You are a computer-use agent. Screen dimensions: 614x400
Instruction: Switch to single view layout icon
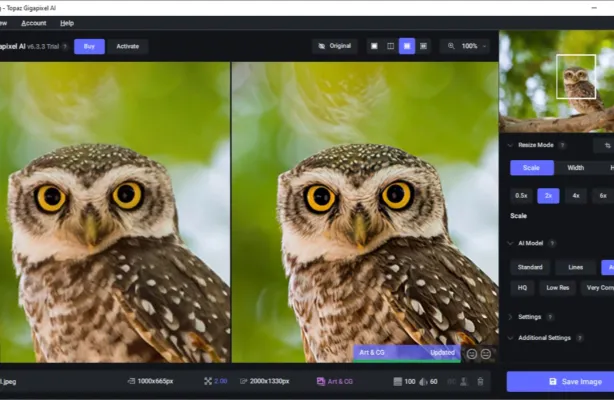coord(374,46)
